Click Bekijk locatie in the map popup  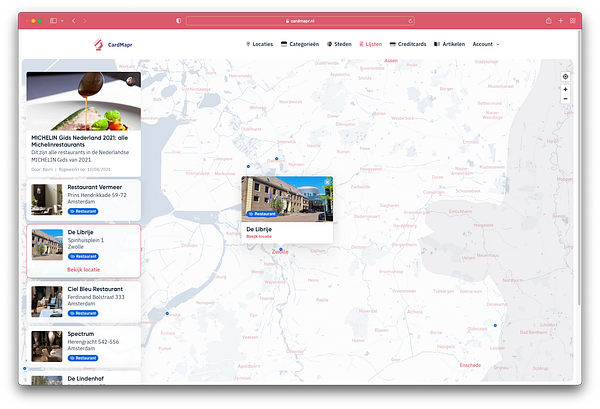pyautogui.click(x=259, y=236)
